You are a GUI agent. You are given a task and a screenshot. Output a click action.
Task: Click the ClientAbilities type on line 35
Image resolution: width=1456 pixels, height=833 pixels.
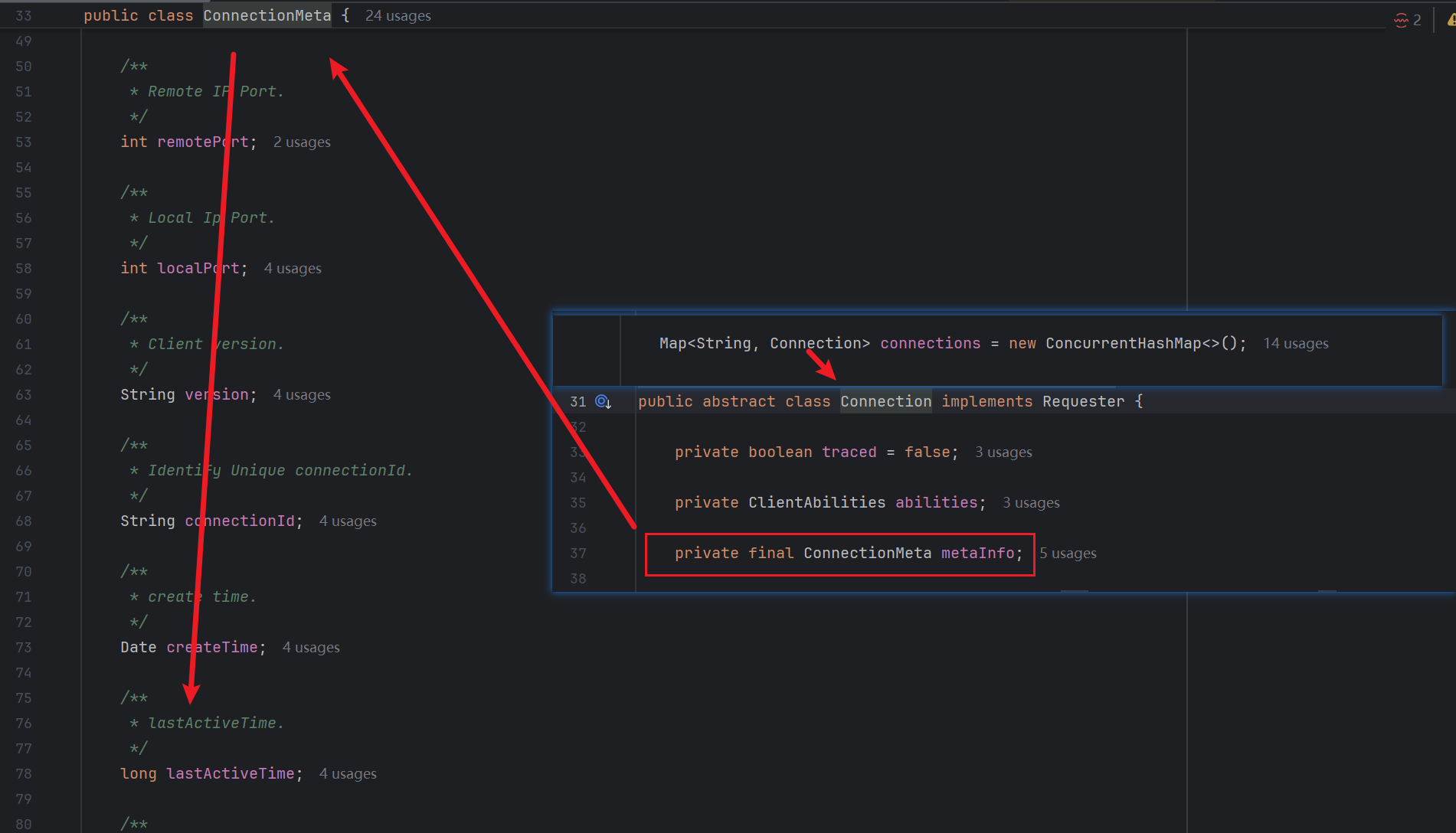[816, 503]
